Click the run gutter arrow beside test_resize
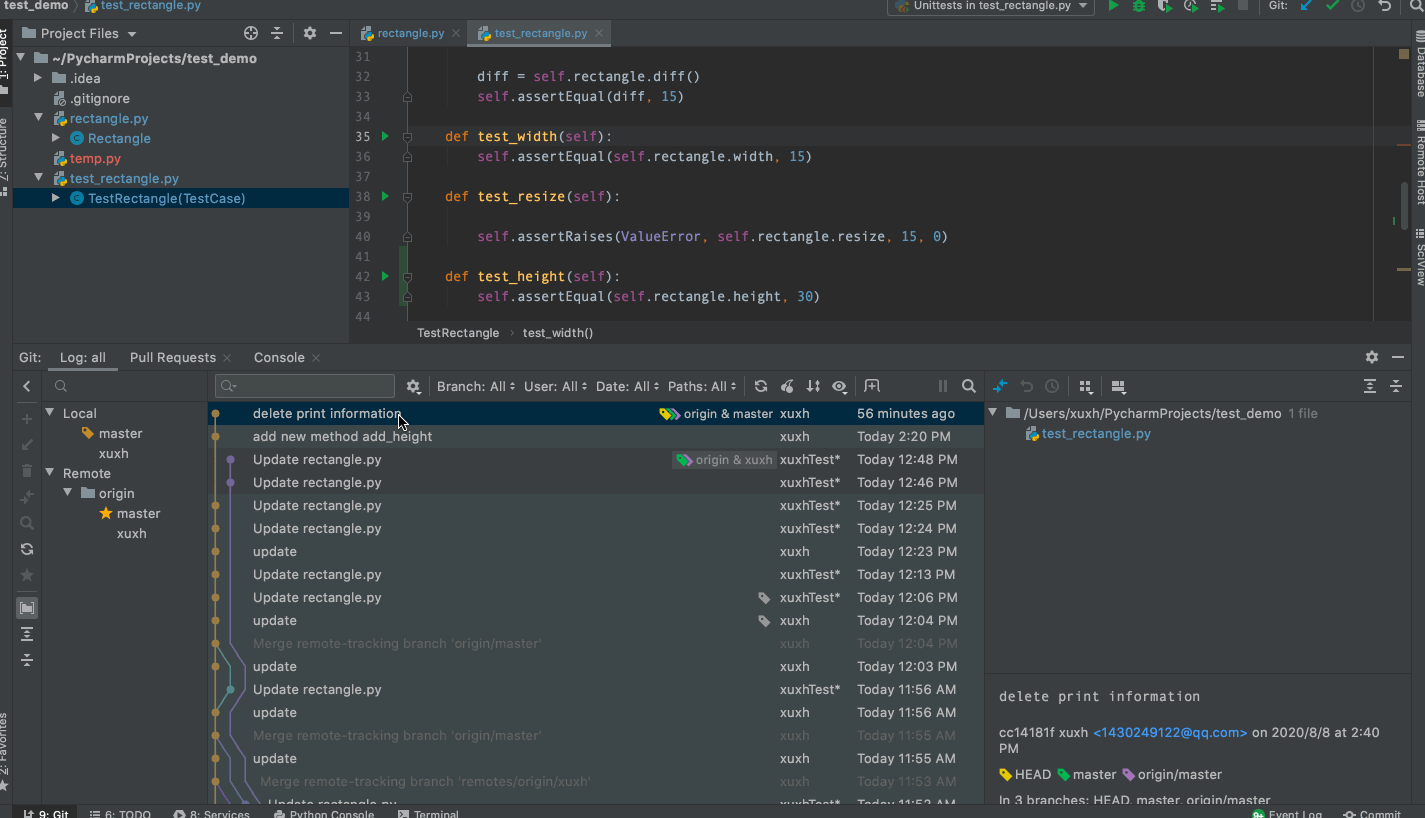Screen dimensions: 1425x818 pos(385,196)
